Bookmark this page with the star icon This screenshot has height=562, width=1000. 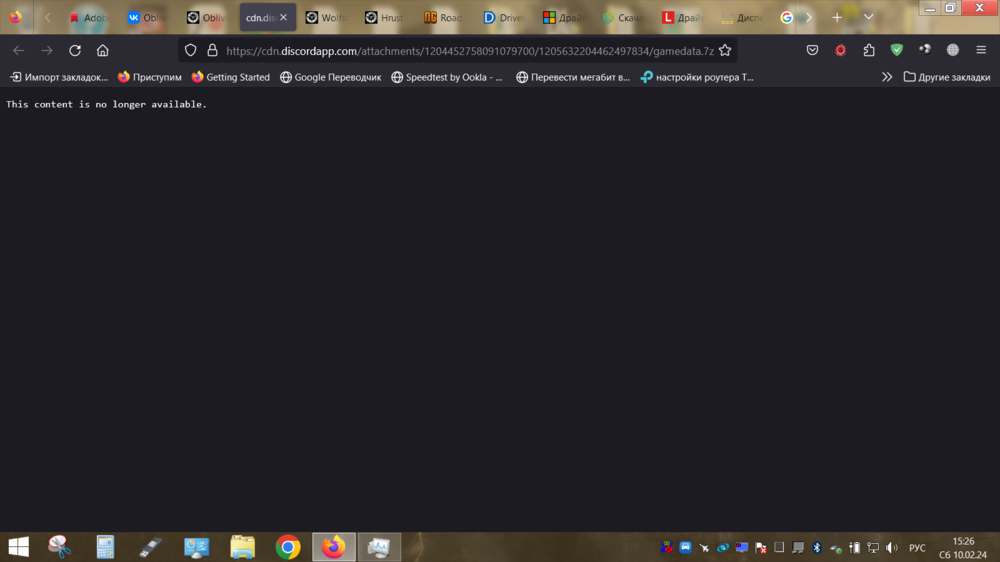725,50
